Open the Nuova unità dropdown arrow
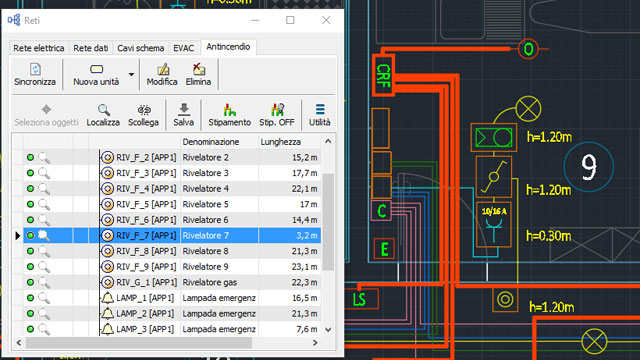The width and height of the screenshot is (640, 360). pyautogui.click(x=131, y=75)
